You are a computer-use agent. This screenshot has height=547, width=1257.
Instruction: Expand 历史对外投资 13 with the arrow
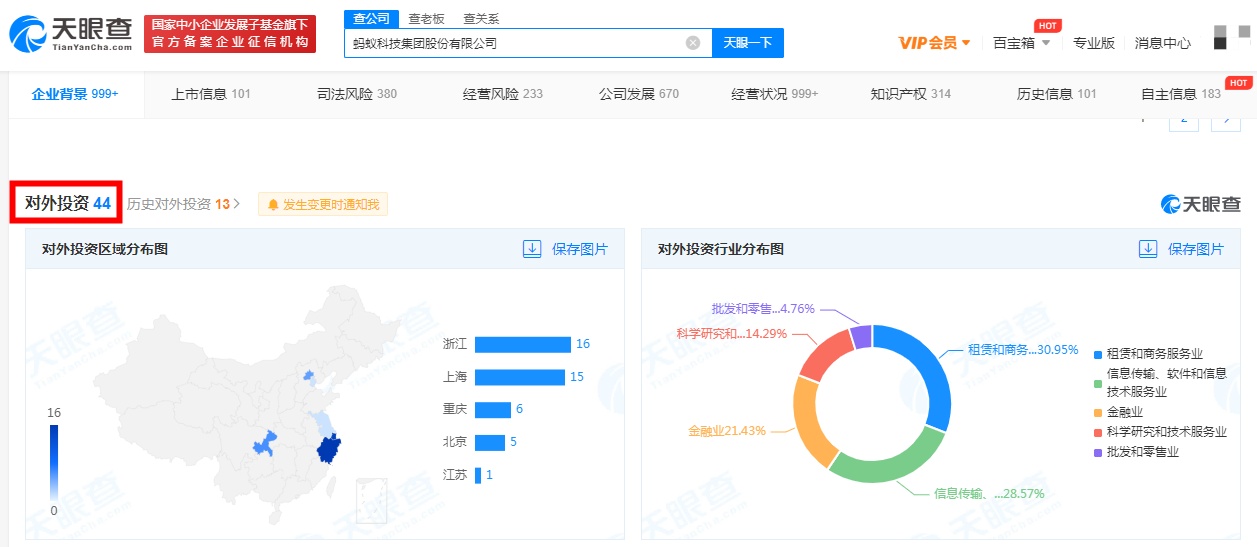coord(236,204)
